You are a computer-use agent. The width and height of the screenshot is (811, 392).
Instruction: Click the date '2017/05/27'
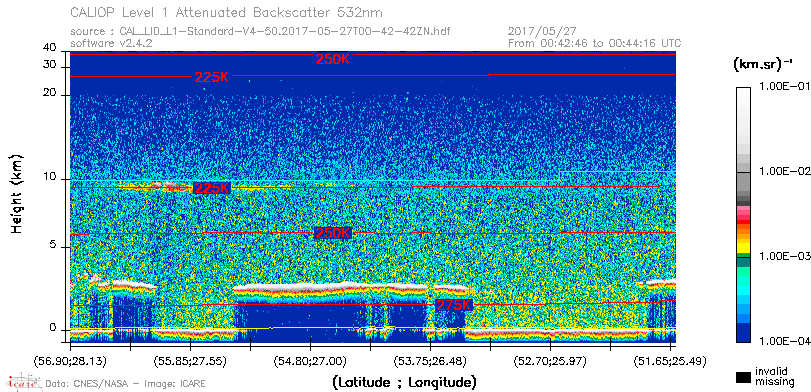click(542, 32)
